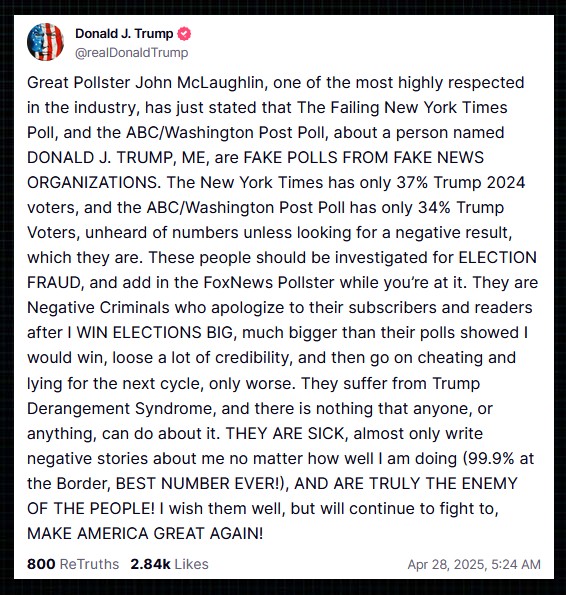View the 800 ReTruths list
566x595 pixels.
tap(73, 564)
